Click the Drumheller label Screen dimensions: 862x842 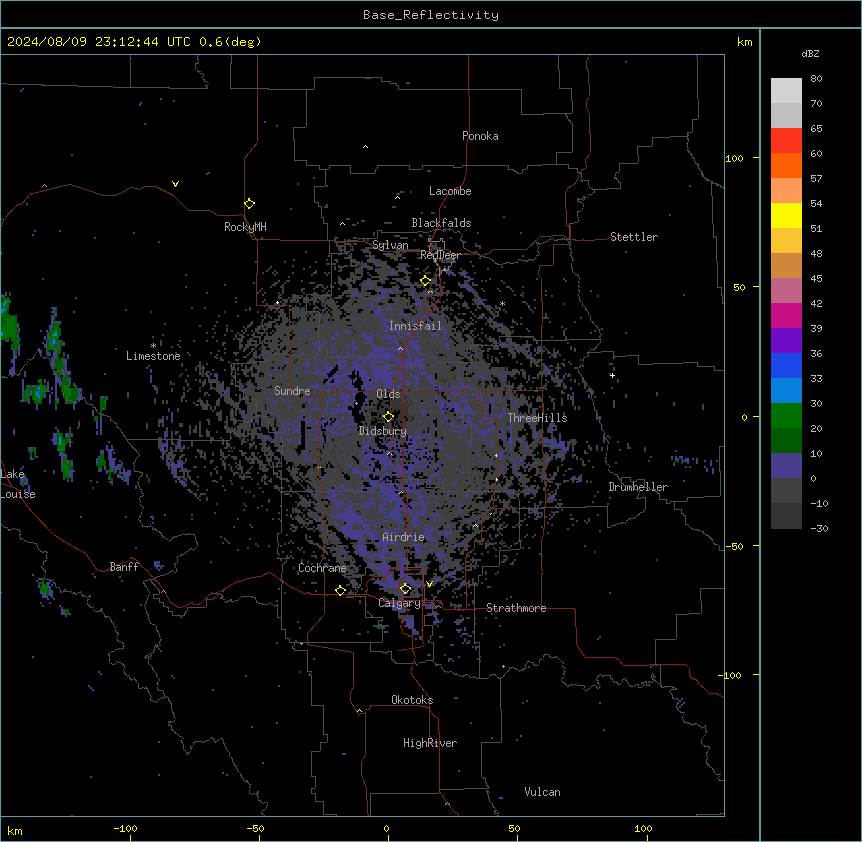click(638, 487)
